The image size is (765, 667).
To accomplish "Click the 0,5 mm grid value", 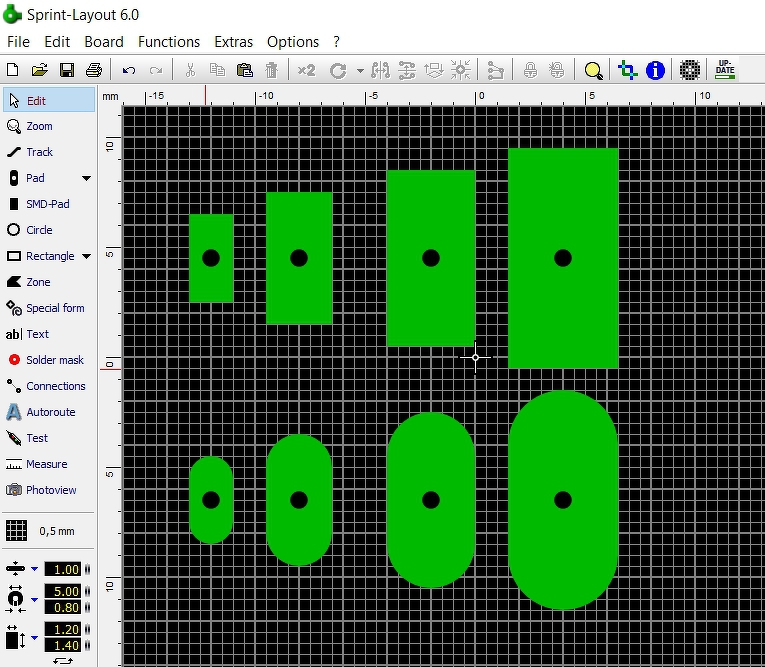I will (57, 531).
